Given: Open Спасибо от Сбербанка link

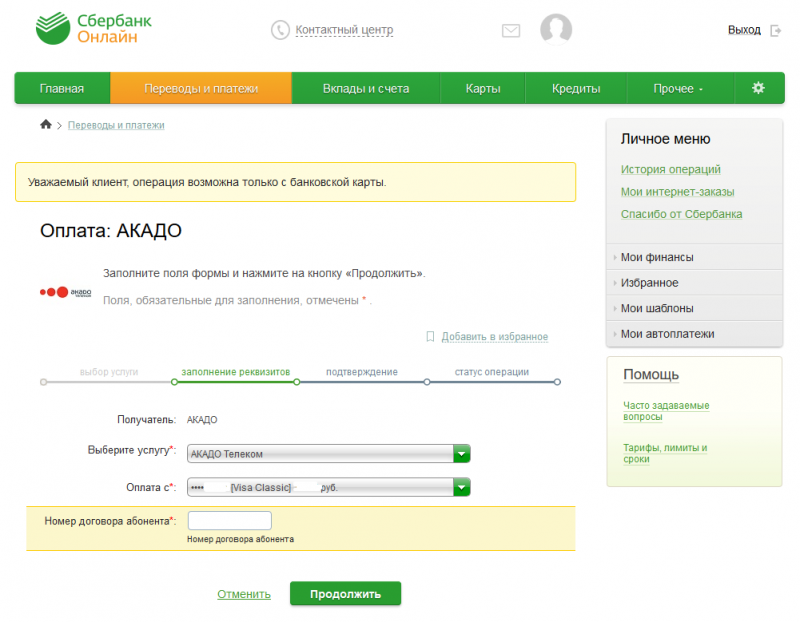Looking at the screenshot, I should (681, 214).
